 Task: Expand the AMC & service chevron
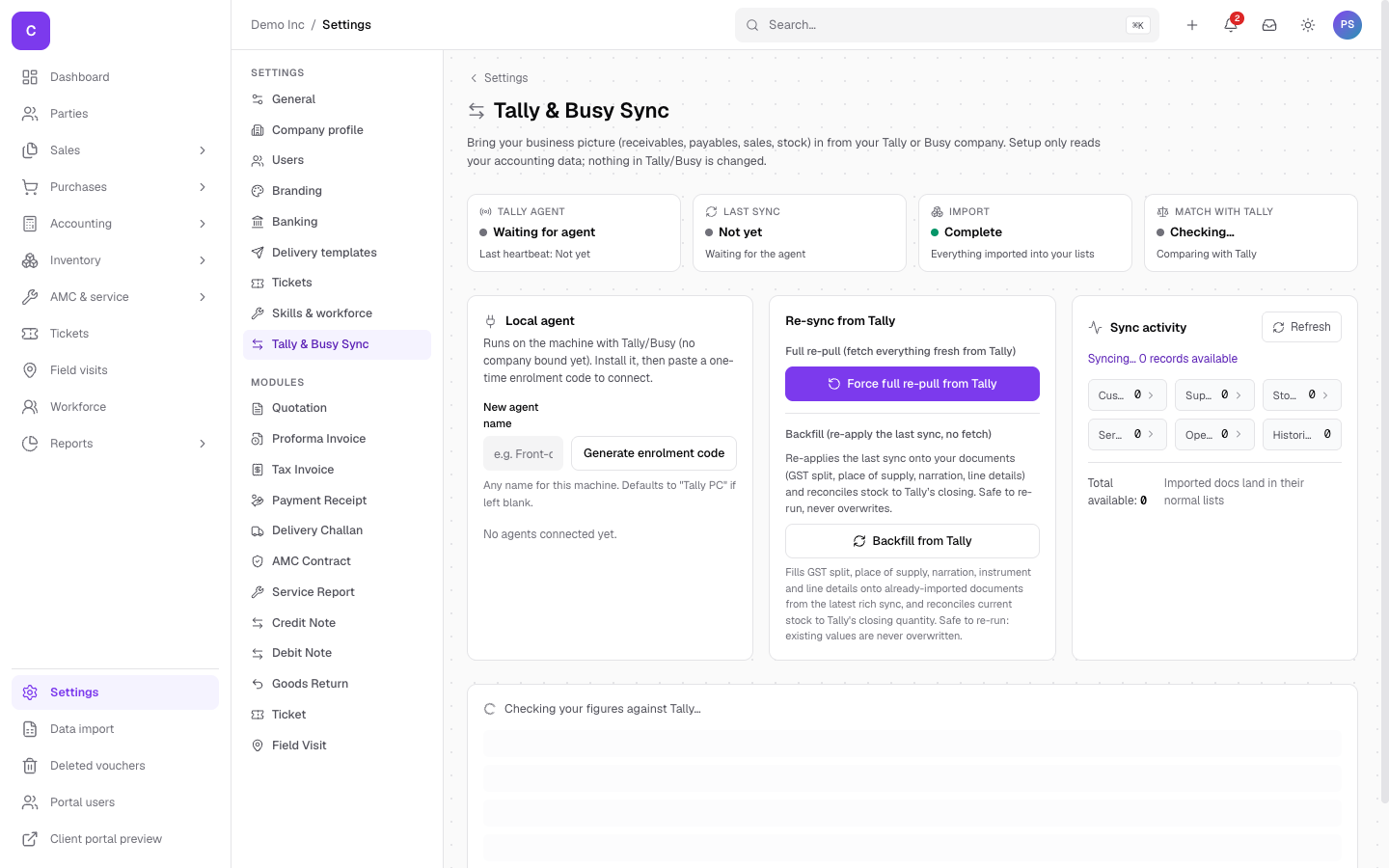coord(203,297)
